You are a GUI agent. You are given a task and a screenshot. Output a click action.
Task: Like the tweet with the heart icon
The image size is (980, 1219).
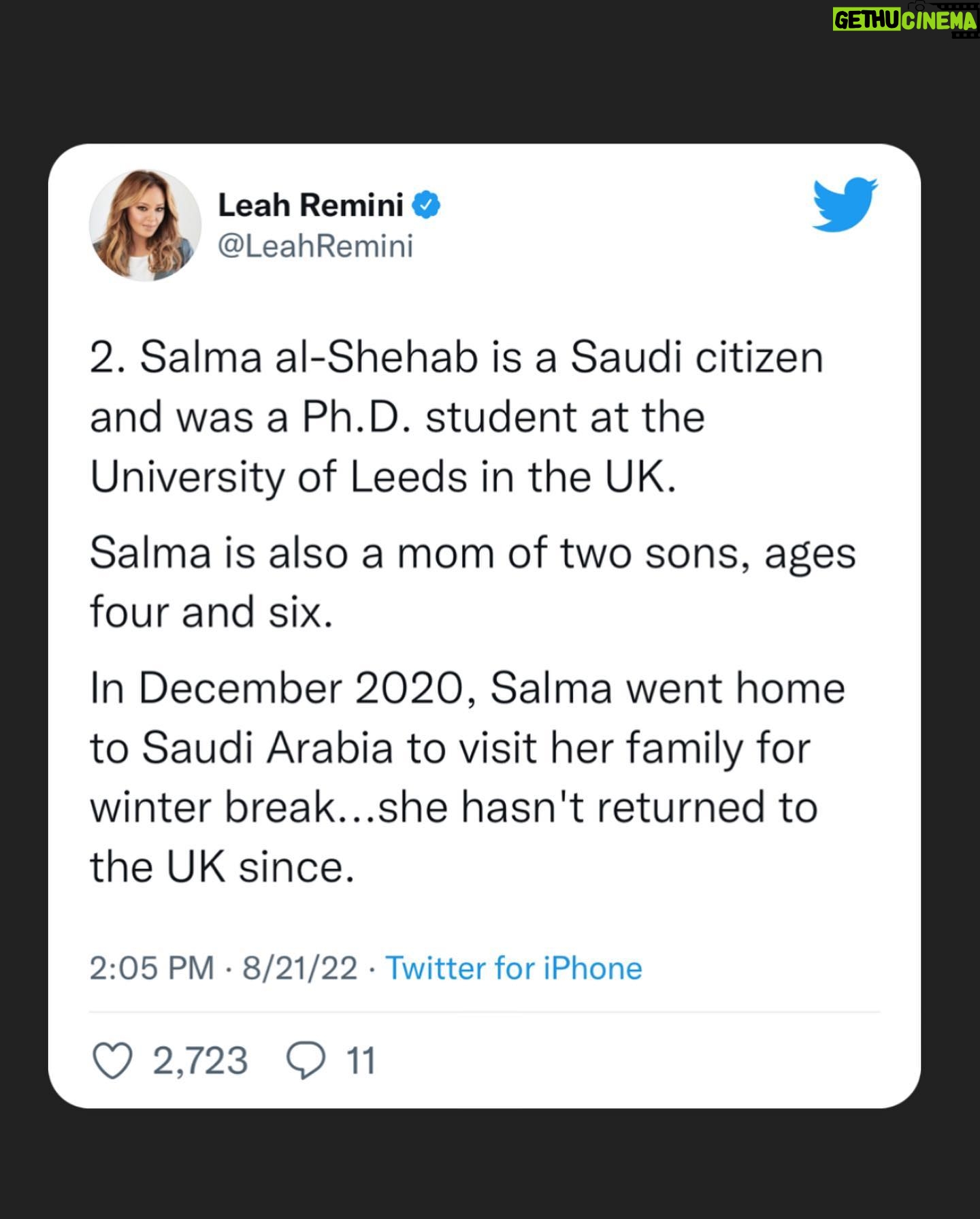click(112, 1061)
